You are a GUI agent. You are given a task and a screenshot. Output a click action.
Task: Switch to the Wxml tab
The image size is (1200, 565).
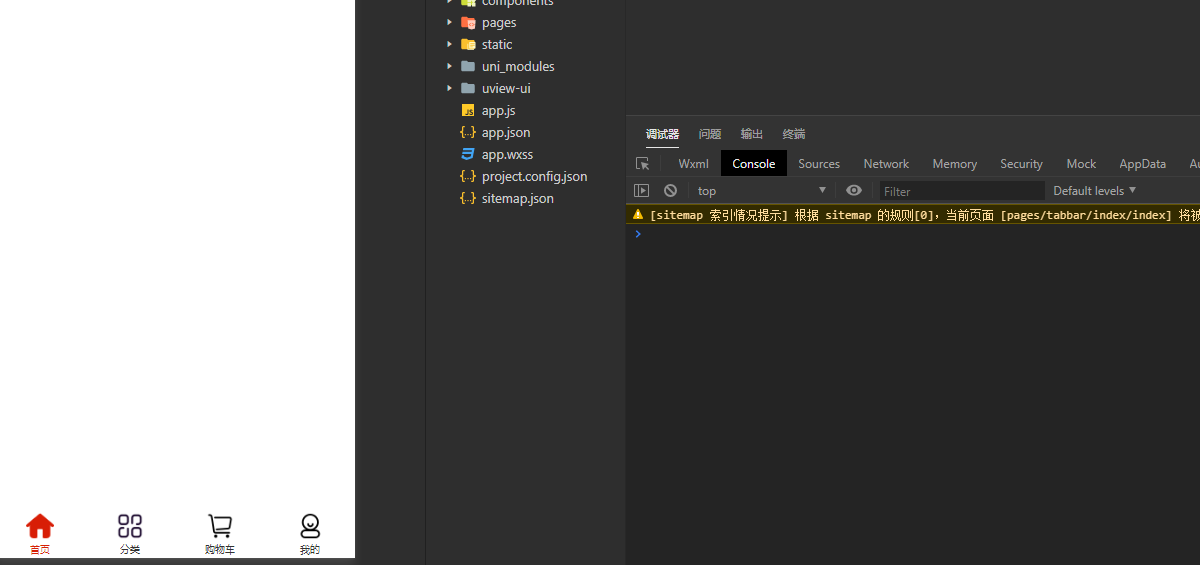(693, 164)
